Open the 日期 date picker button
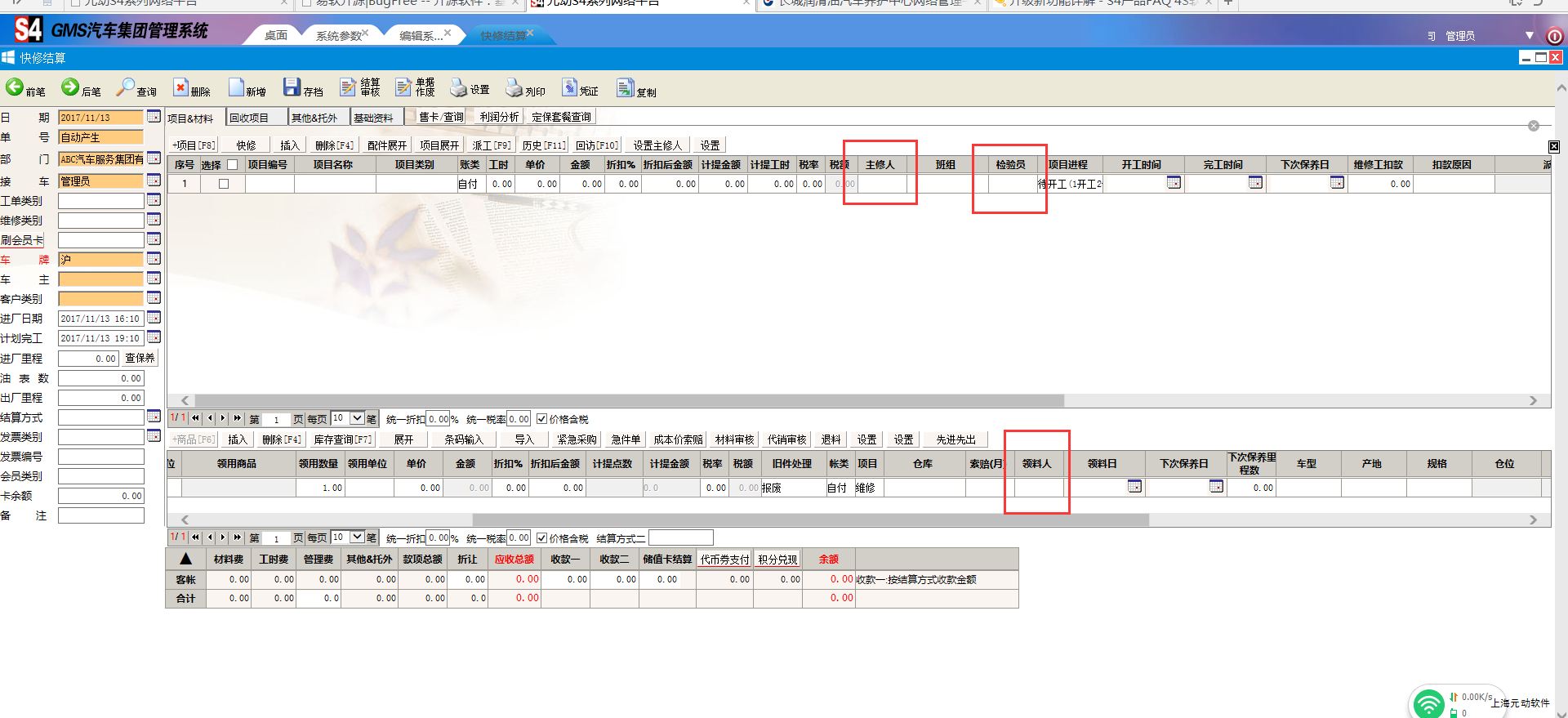Screen dimensions: 1568x718 [x=154, y=118]
